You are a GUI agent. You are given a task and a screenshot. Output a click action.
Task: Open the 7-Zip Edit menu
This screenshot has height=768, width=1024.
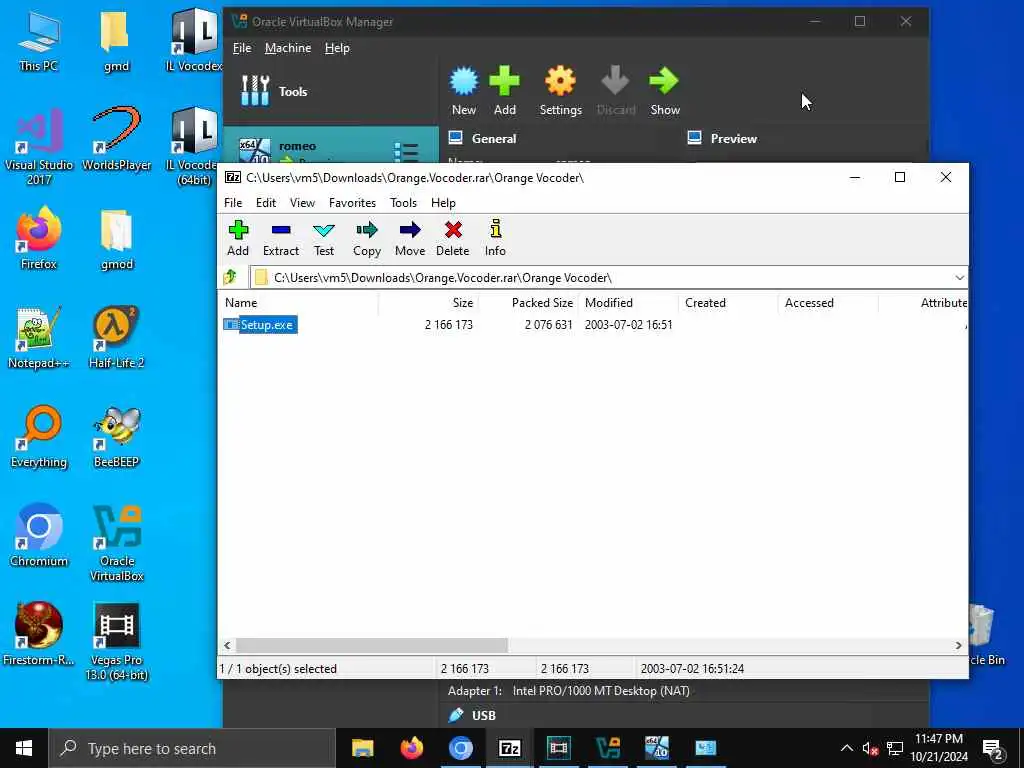266,203
